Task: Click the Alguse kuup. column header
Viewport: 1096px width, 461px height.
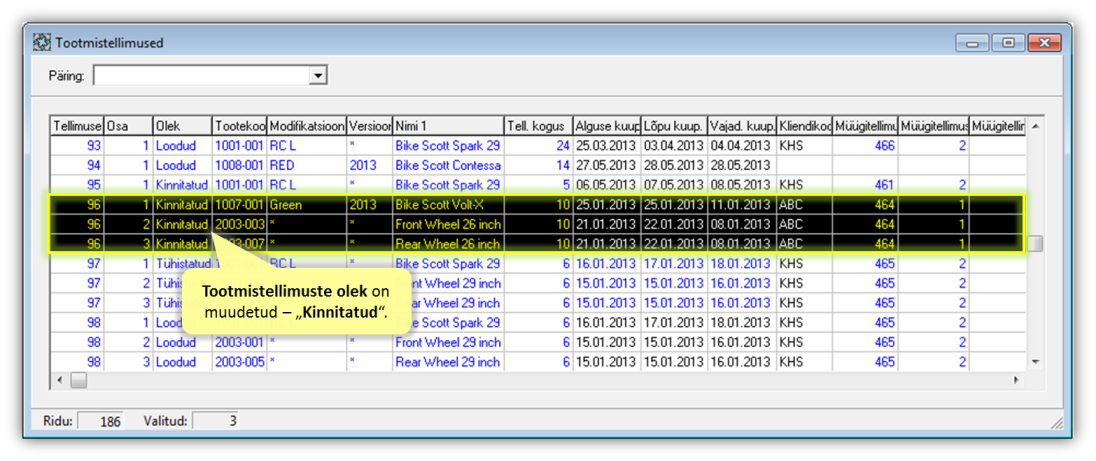Action: pyautogui.click(x=606, y=126)
